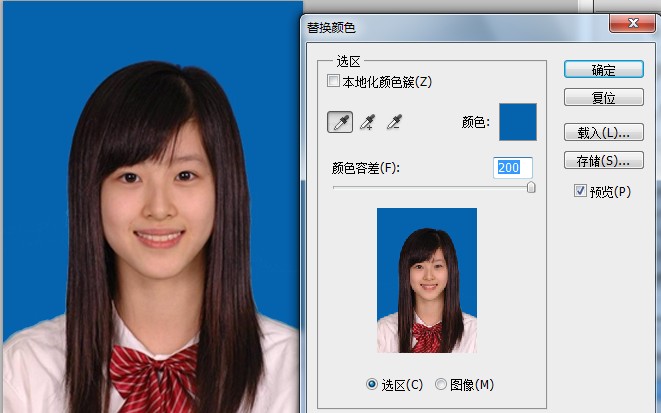Select the subtract-from-sample eyedropper

pos(394,122)
